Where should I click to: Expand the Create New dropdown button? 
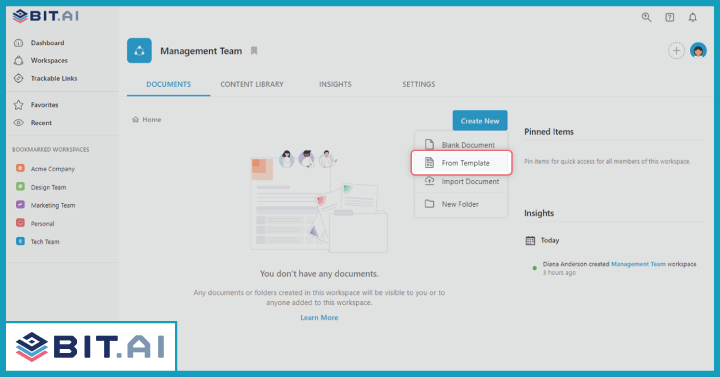coord(480,121)
